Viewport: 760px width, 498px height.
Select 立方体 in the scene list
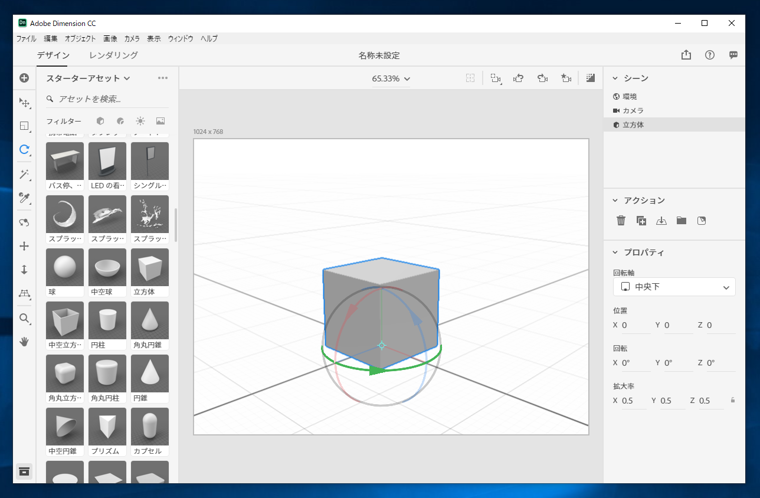(x=674, y=125)
